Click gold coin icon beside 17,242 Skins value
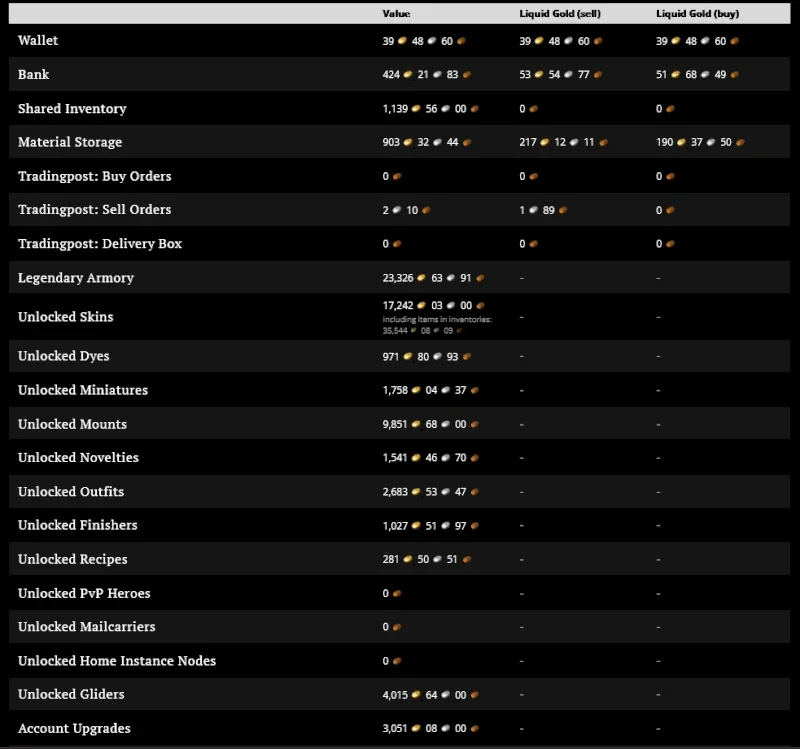The width and height of the screenshot is (800, 749). click(421, 306)
